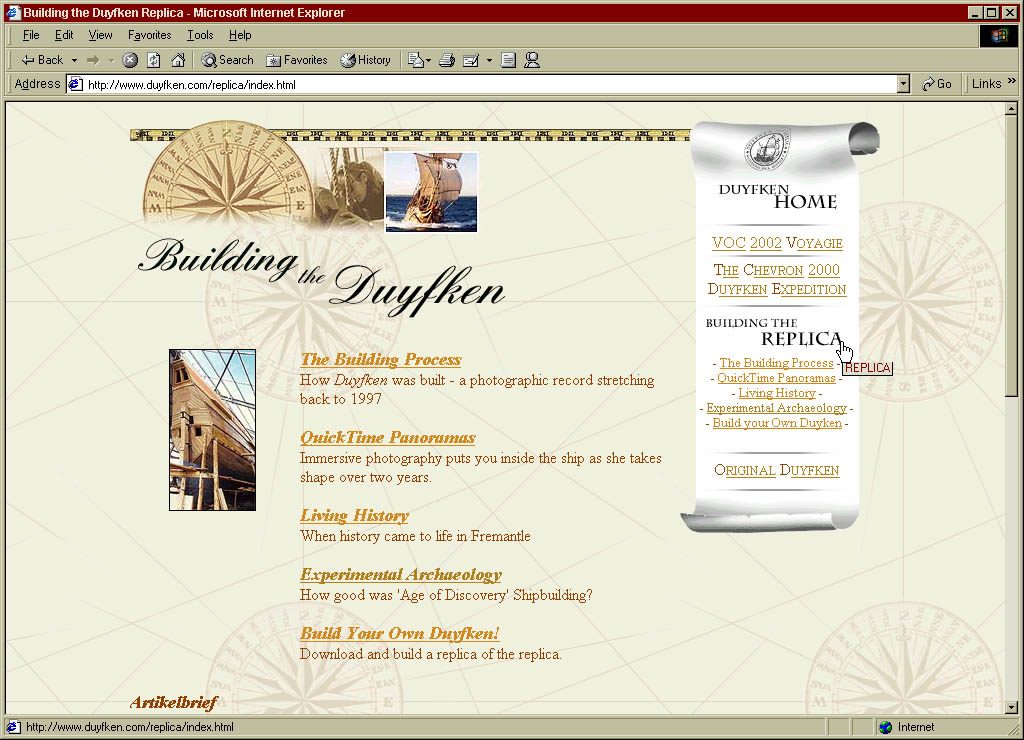
Task: Open VOC 2002 Voyagie link
Action: pos(777,243)
